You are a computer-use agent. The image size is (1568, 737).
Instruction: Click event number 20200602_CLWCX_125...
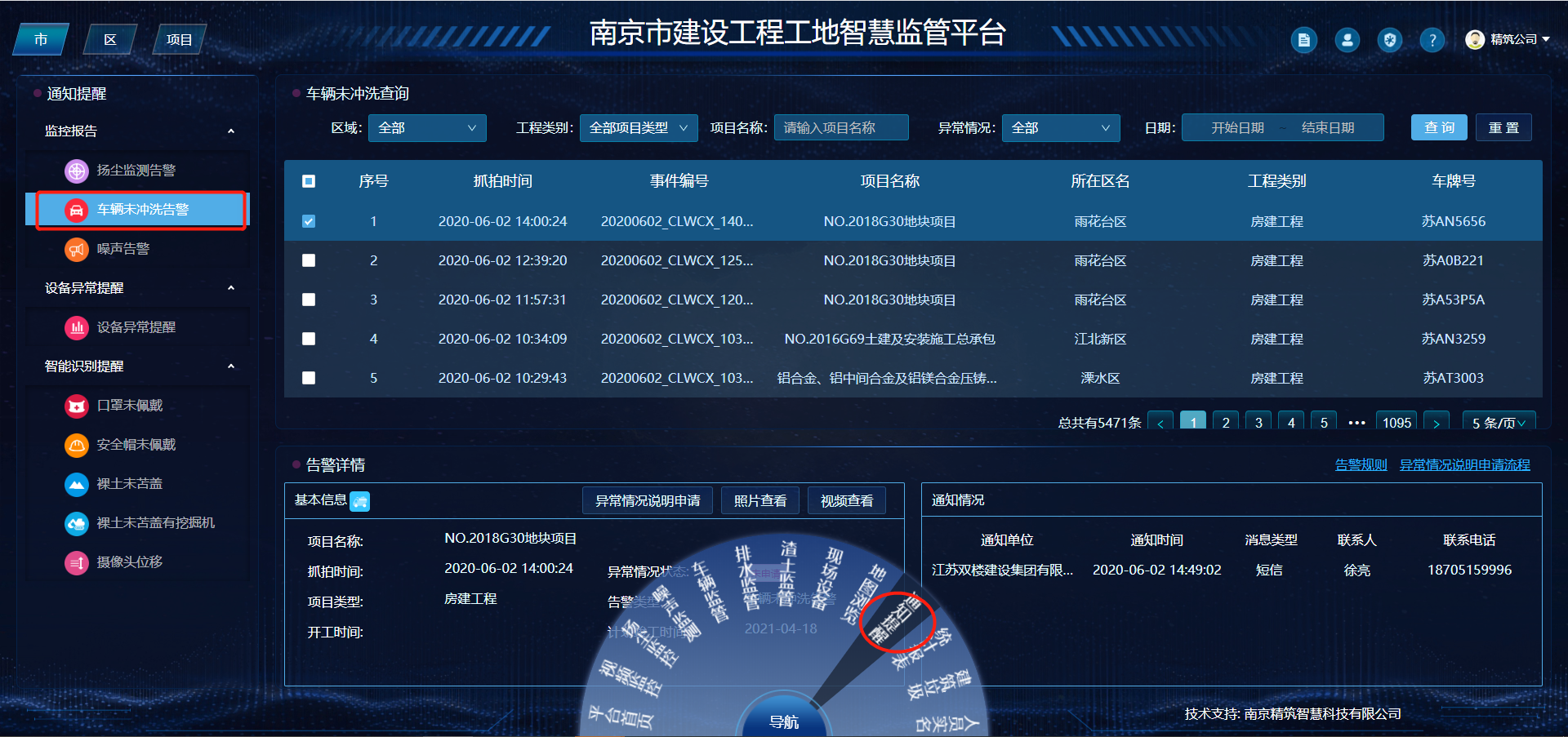coord(677,260)
